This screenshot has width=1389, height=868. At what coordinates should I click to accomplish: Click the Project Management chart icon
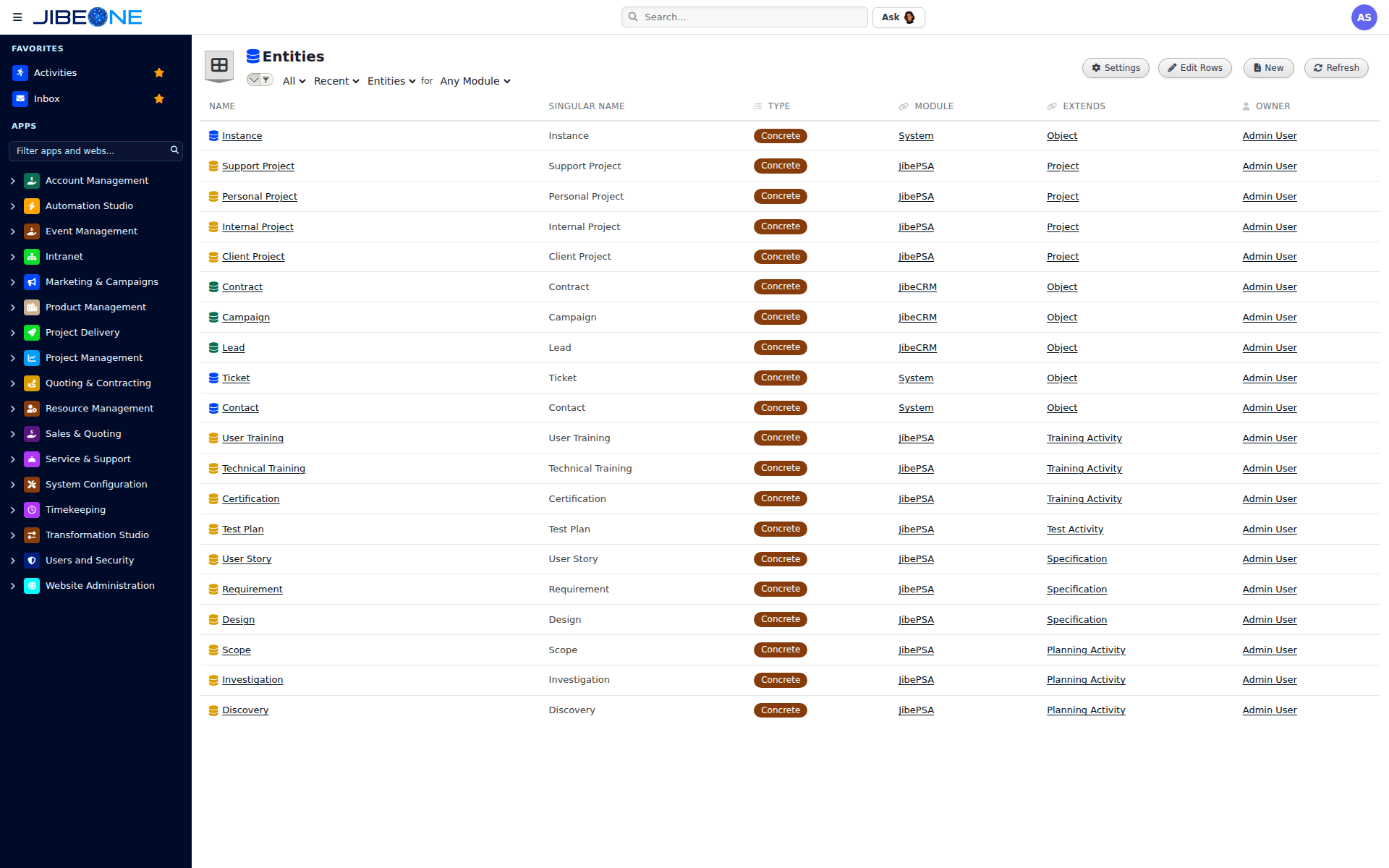click(32, 358)
